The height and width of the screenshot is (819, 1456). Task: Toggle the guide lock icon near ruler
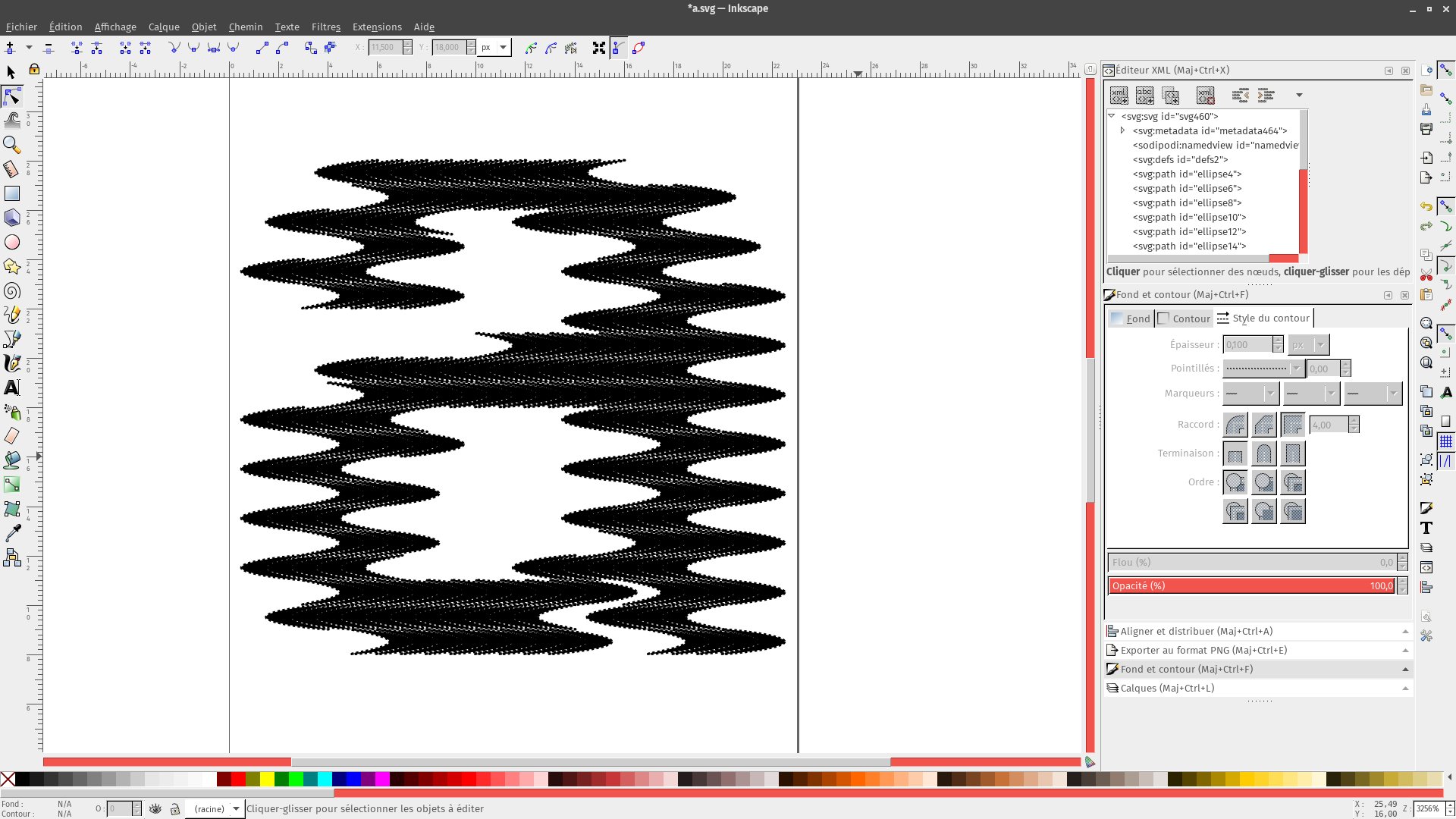34,70
